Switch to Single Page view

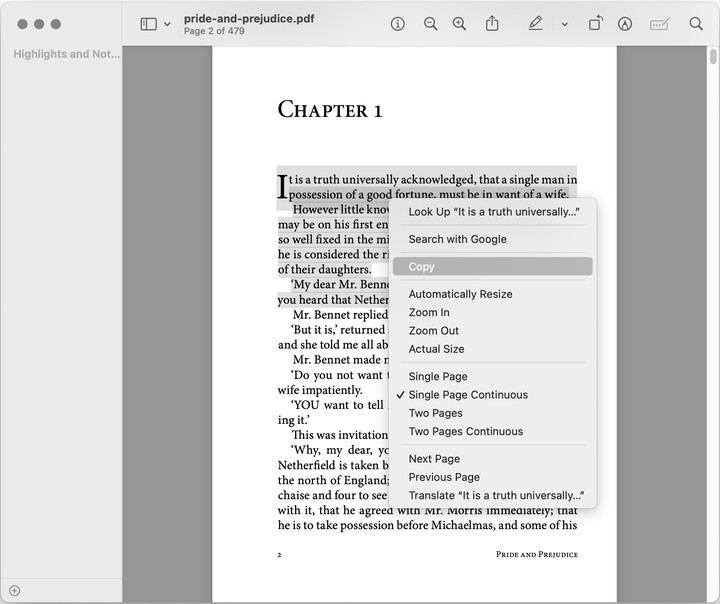[x=493, y=377]
